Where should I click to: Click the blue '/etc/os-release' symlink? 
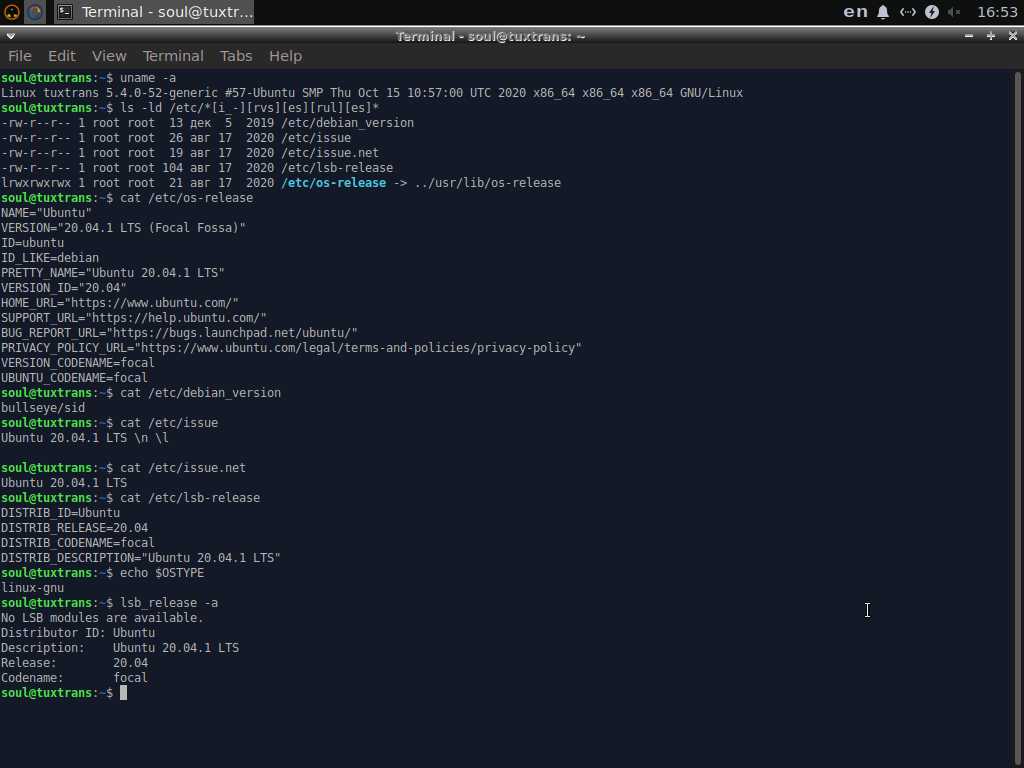coord(333,183)
